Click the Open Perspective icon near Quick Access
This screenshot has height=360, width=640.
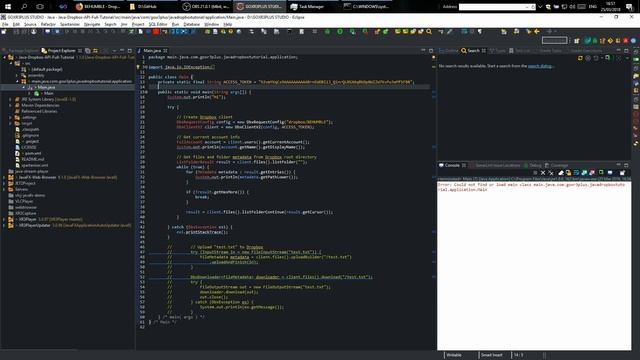point(576,40)
